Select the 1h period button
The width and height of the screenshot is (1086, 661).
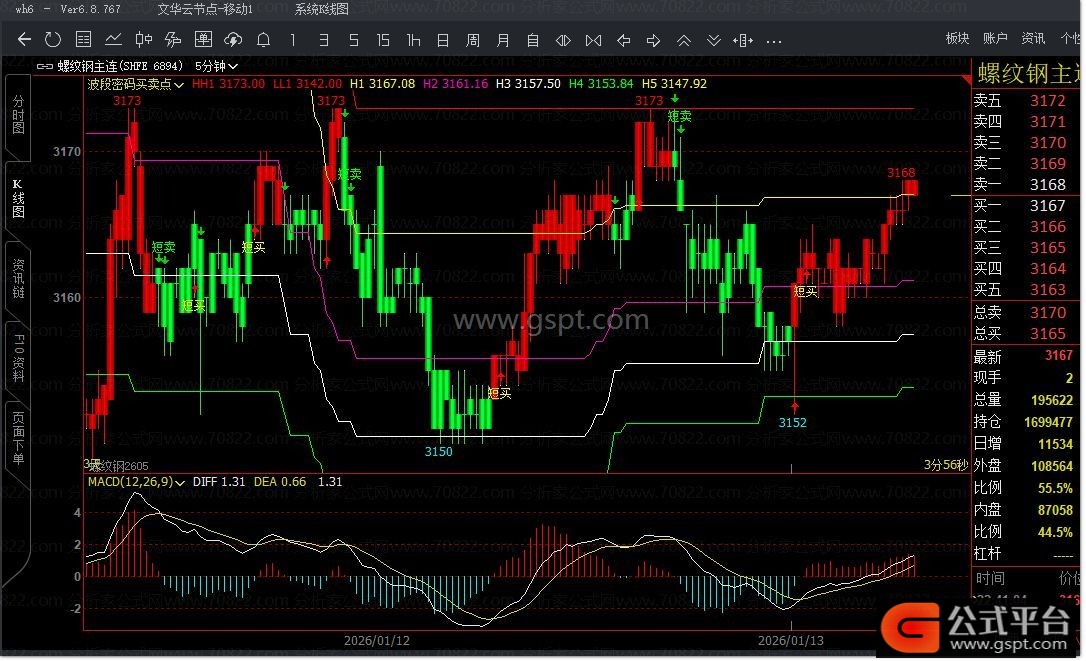click(413, 40)
